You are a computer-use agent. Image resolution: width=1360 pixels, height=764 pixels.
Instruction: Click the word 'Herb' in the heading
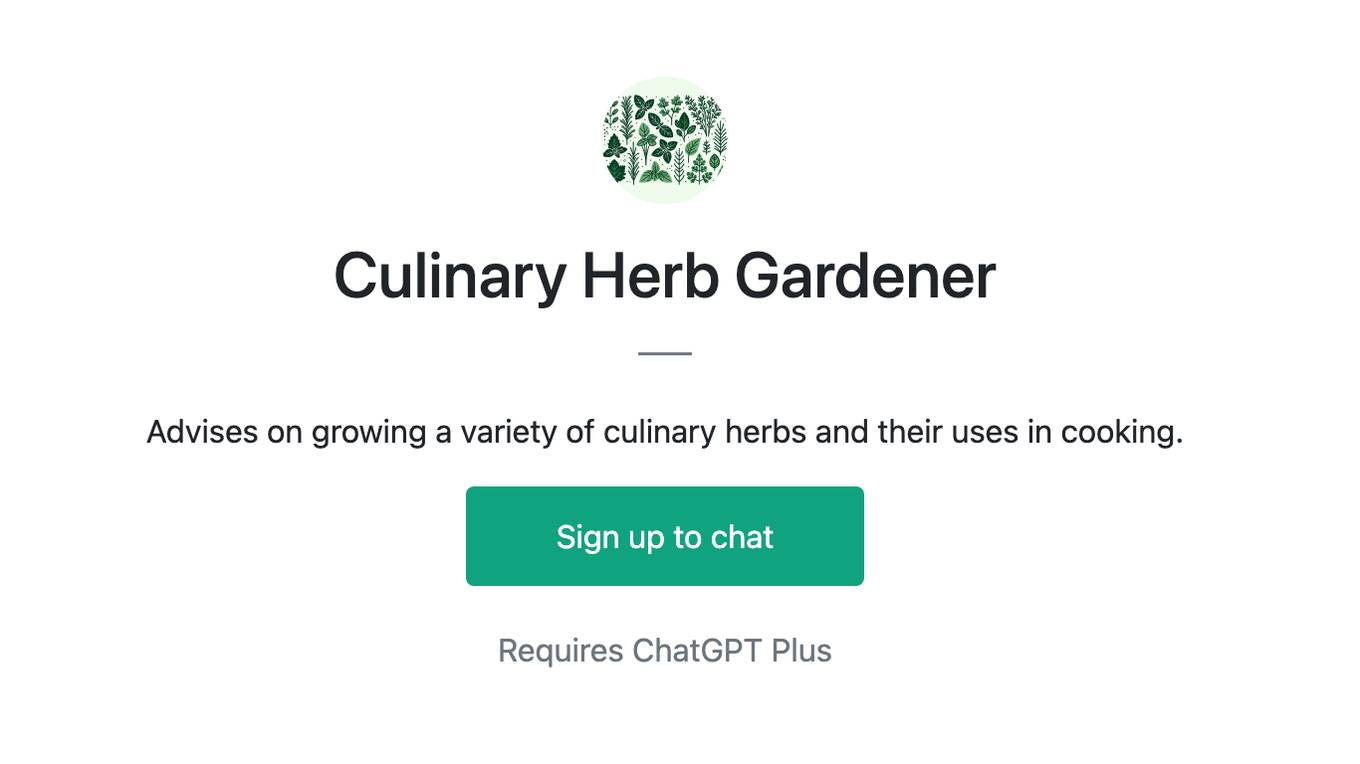pos(650,276)
